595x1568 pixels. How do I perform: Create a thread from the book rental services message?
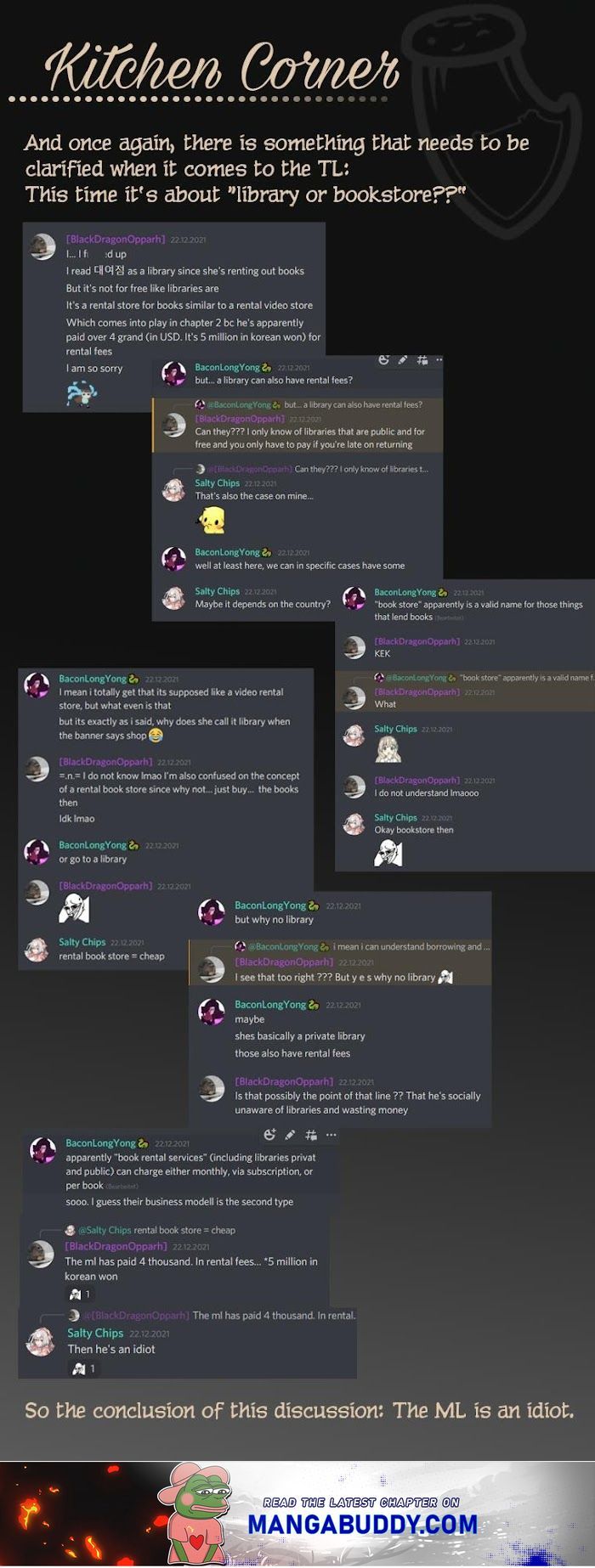(x=310, y=1135)
